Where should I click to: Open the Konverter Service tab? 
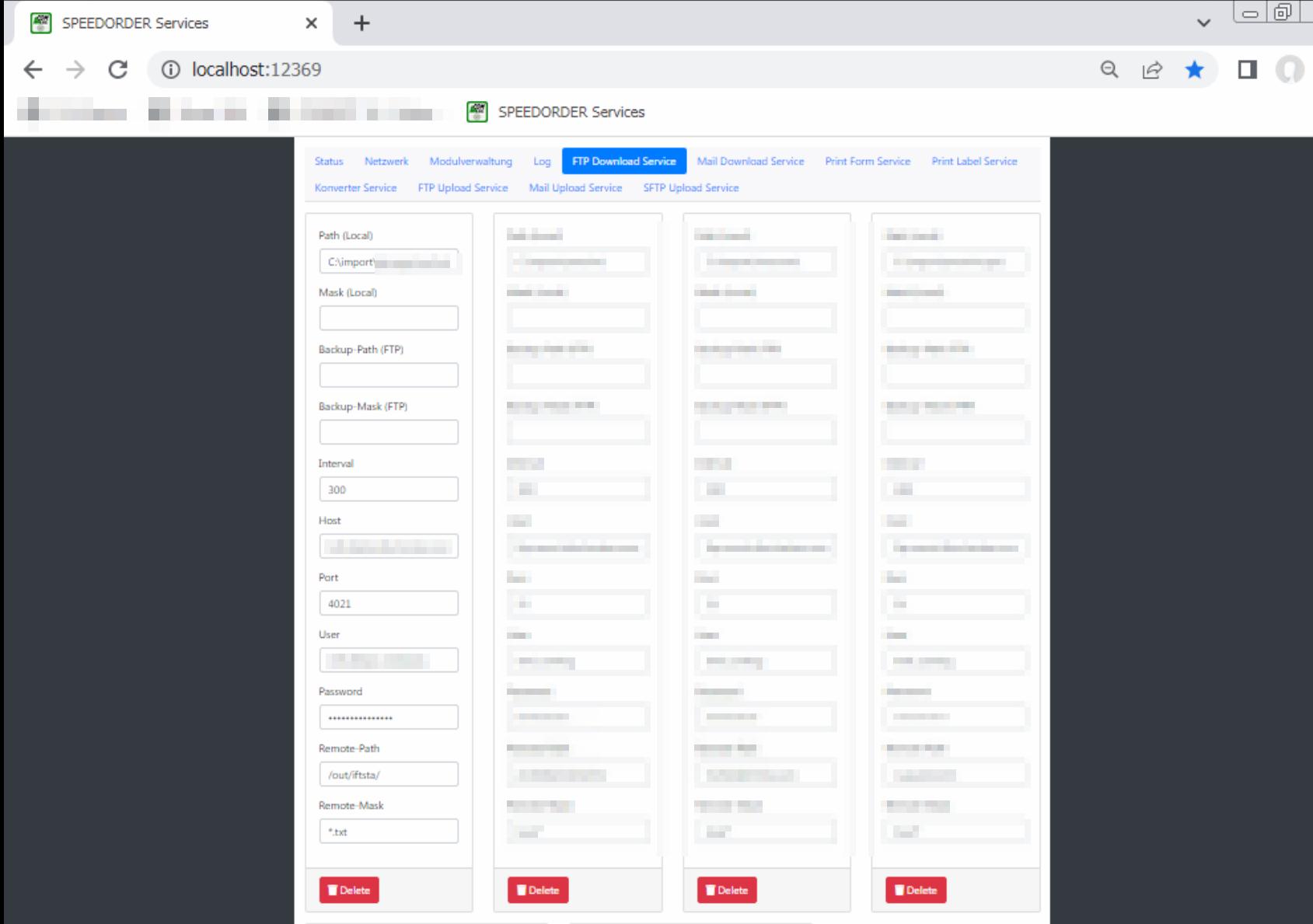pyautogui.click(x=355, y=188)
